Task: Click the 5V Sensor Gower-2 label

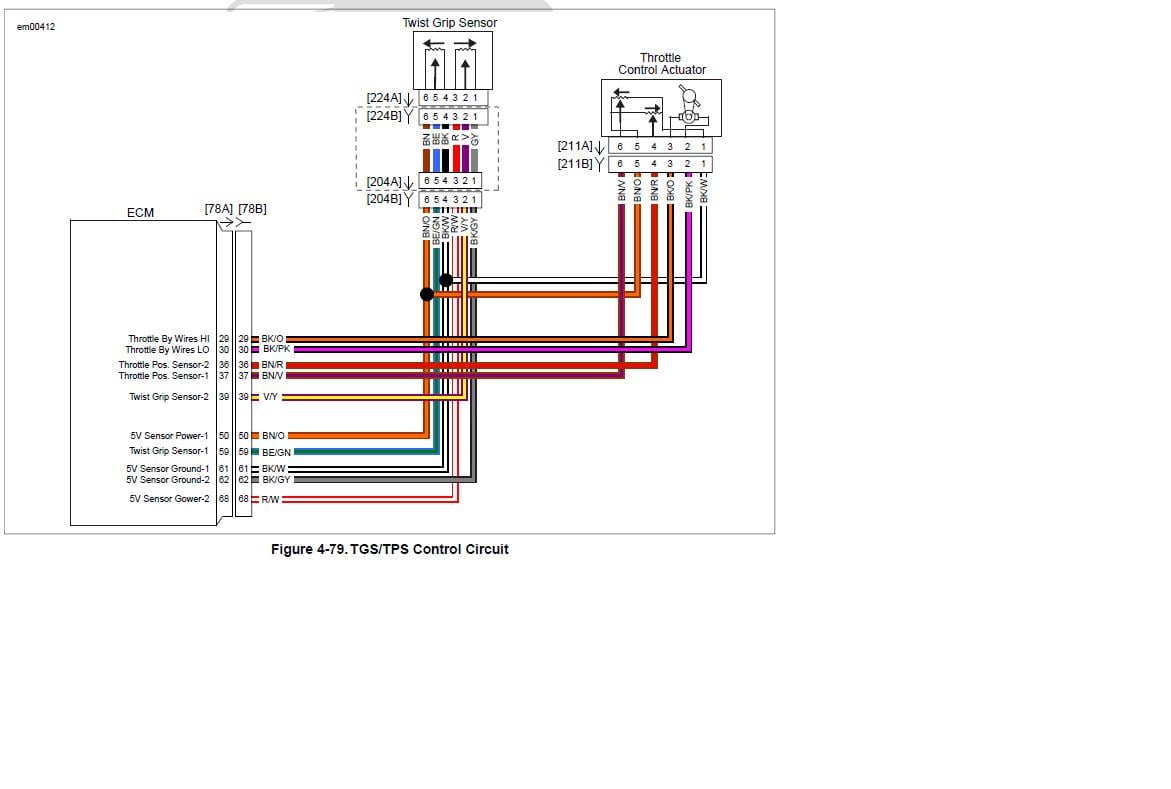Action: point(169,498)
